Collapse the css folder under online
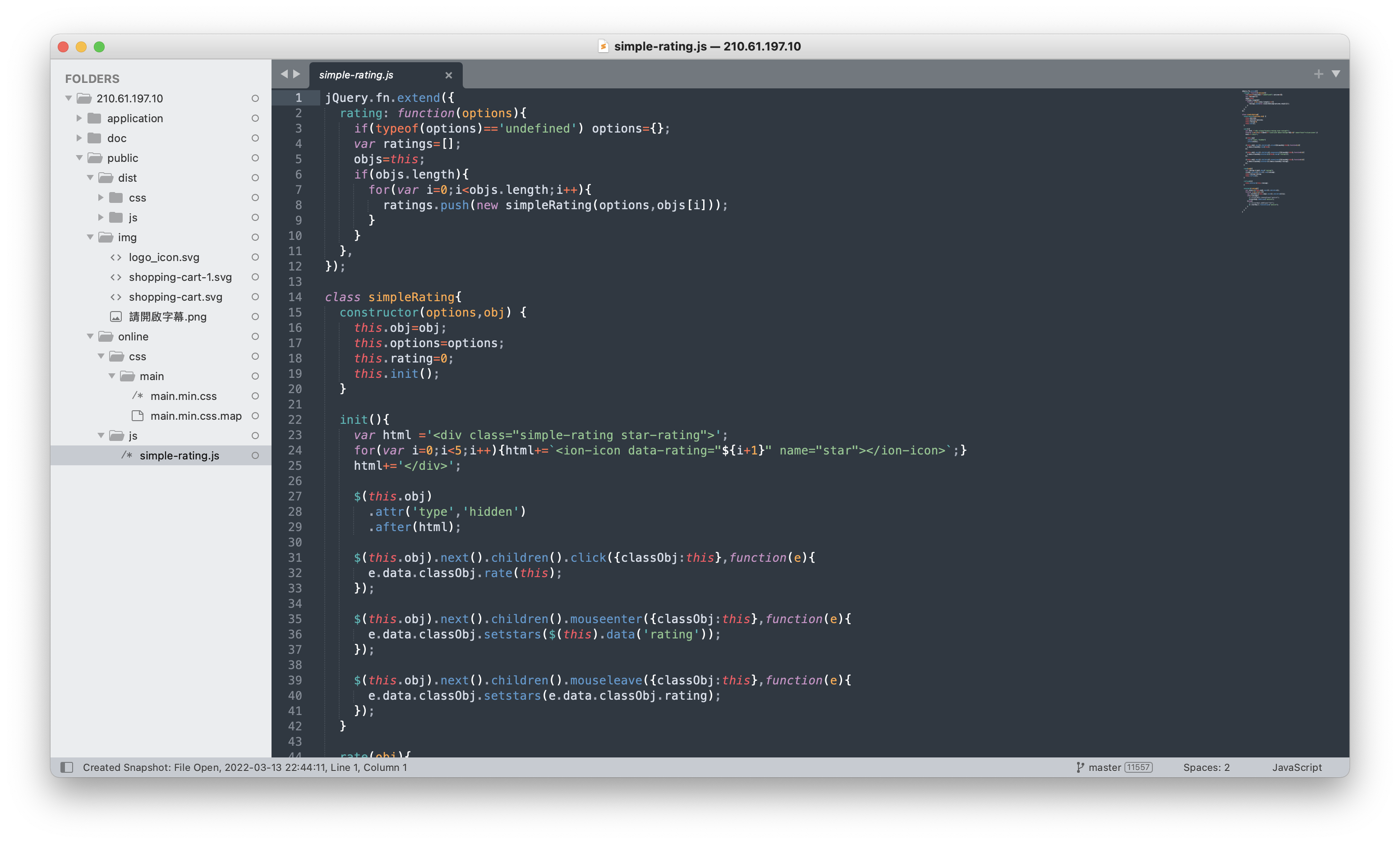The image size is (1400, 844). coord(101,356)
